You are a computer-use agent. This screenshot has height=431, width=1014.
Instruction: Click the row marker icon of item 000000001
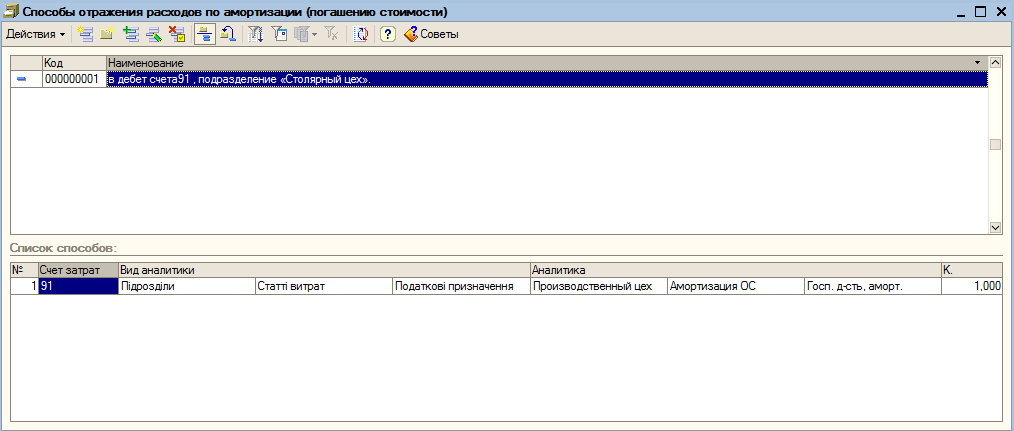(21, 79)
